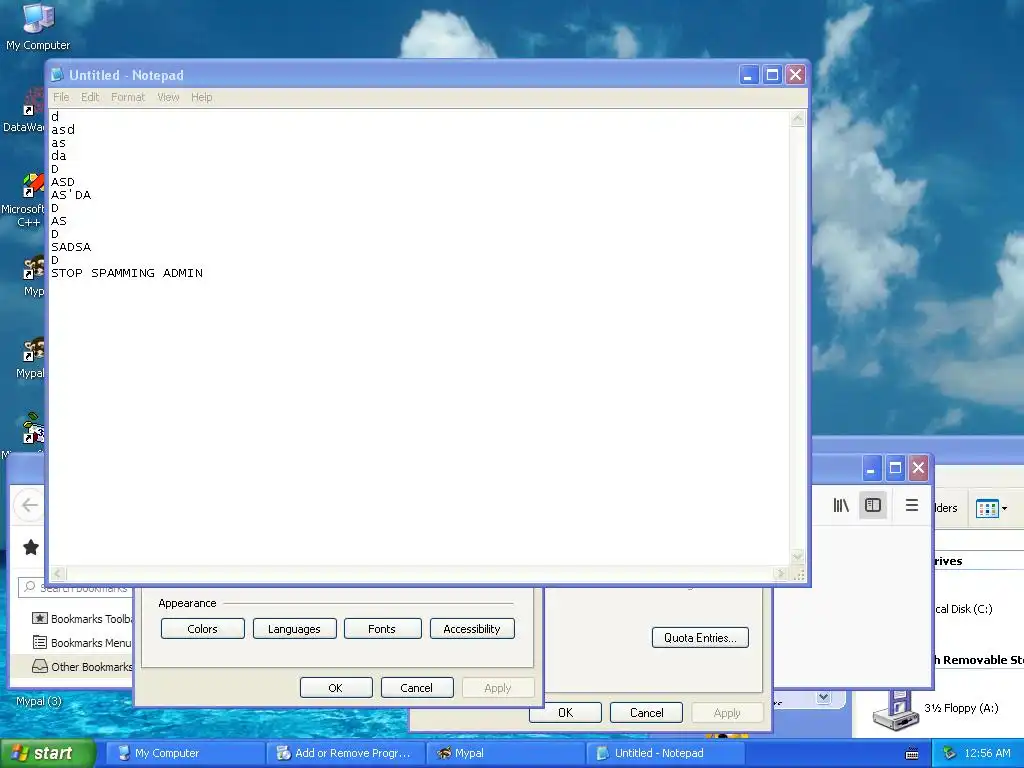Click the Bookmarks Toolbar folder icon
The height and width of the screenshot is (768, 1024).
[x=40, y=618]
